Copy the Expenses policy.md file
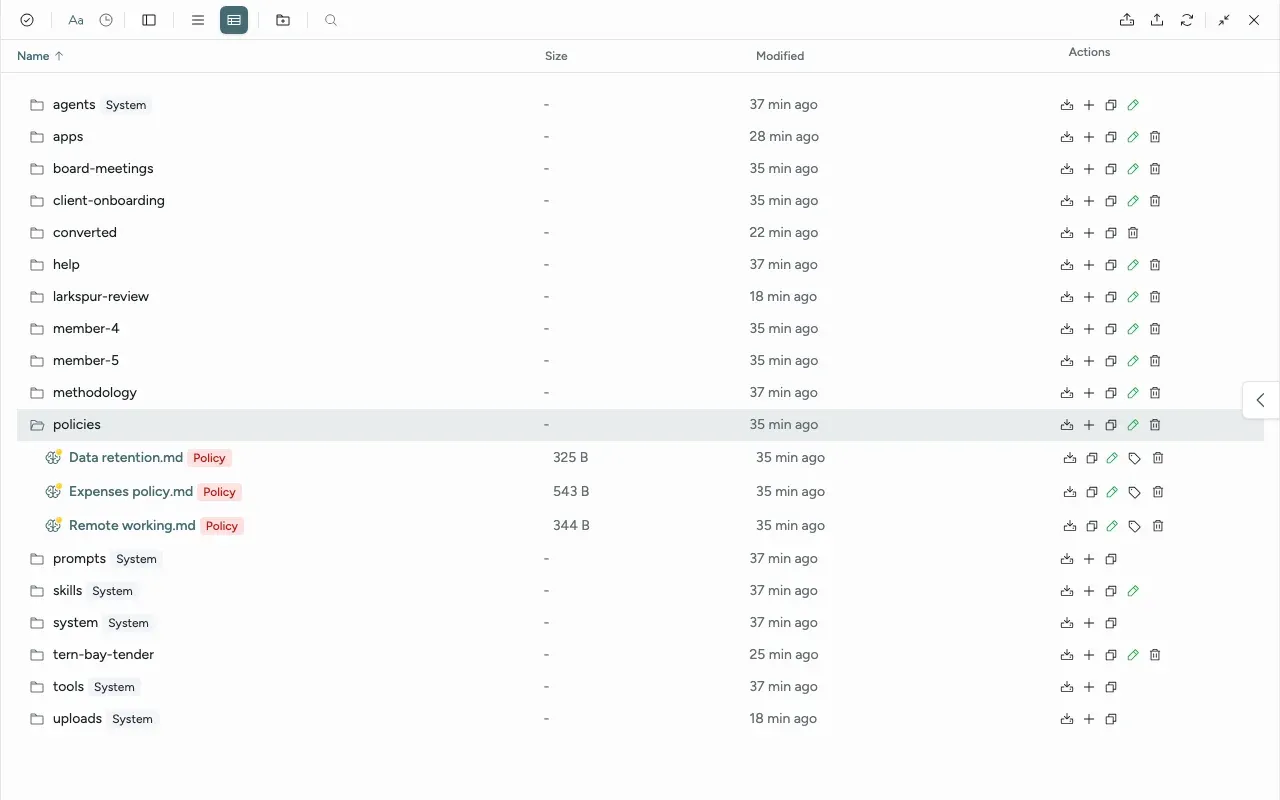The width and height of the screenshot is (1280, 800). [x=1092, y=492]
